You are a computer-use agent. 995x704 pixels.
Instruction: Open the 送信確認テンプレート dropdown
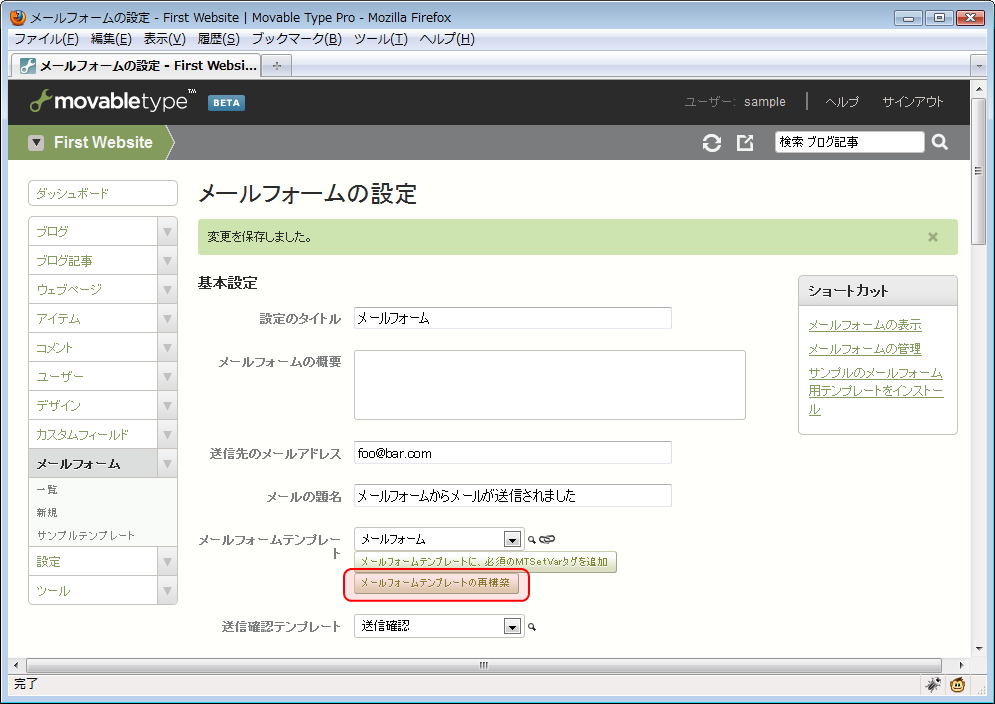coord(512,626)
